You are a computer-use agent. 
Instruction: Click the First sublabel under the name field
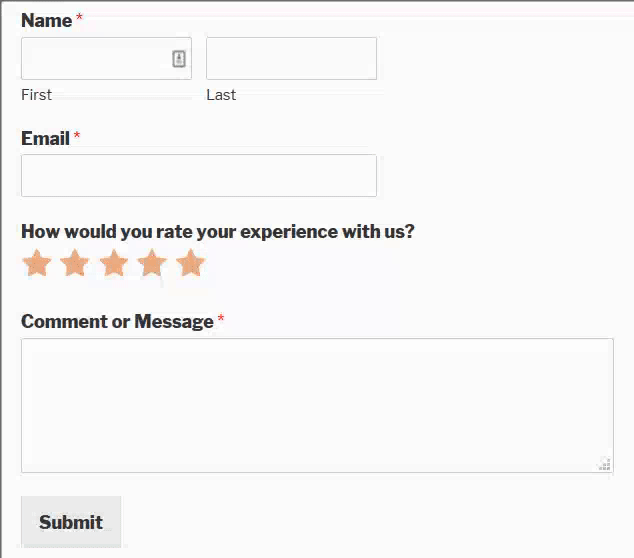click(x=36, y=95)
